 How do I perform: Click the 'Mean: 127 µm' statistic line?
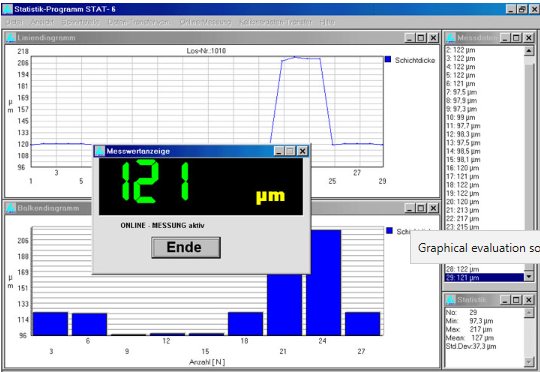tap(470, 338)
